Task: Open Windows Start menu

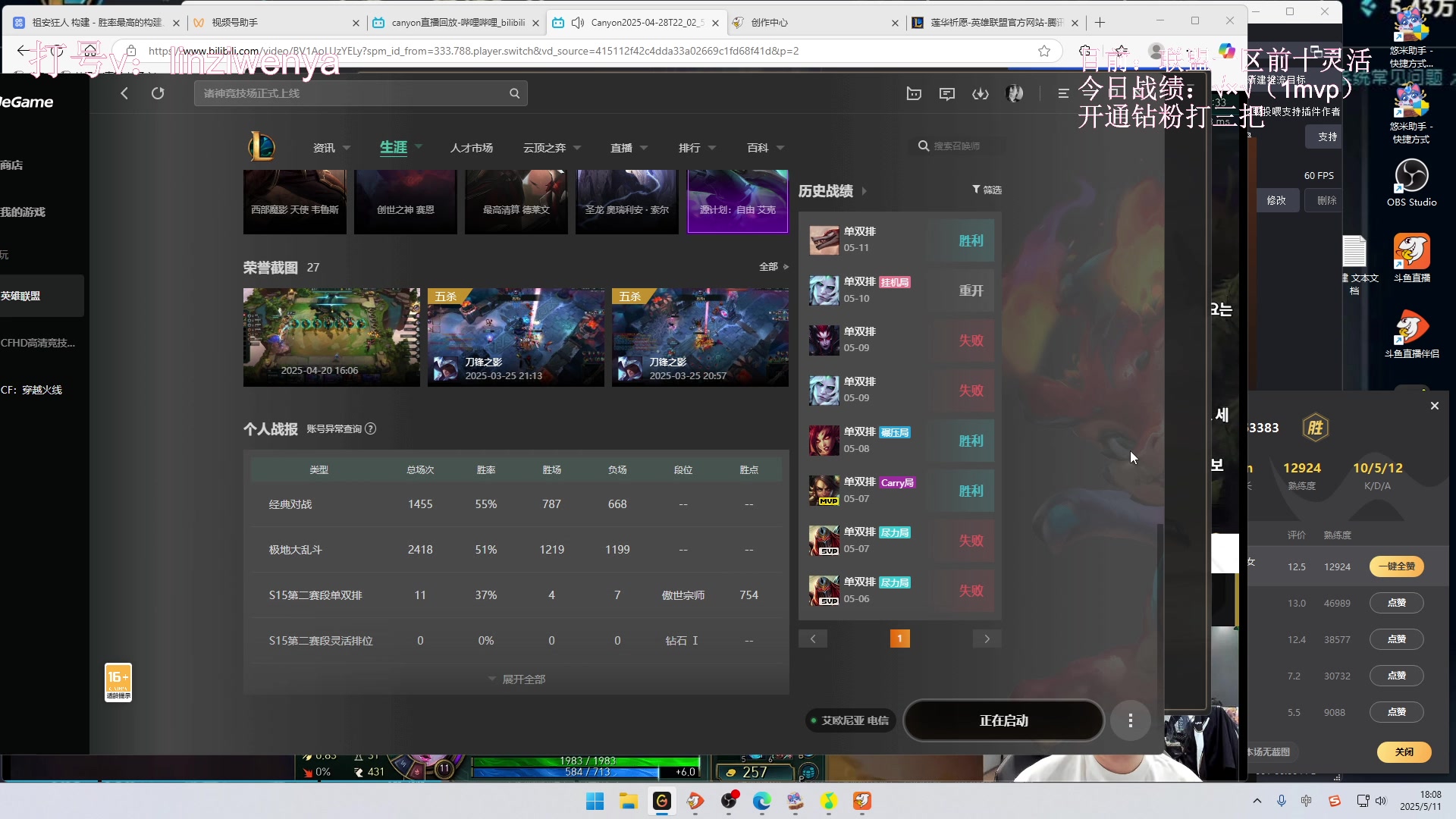Action: point(595,801)
